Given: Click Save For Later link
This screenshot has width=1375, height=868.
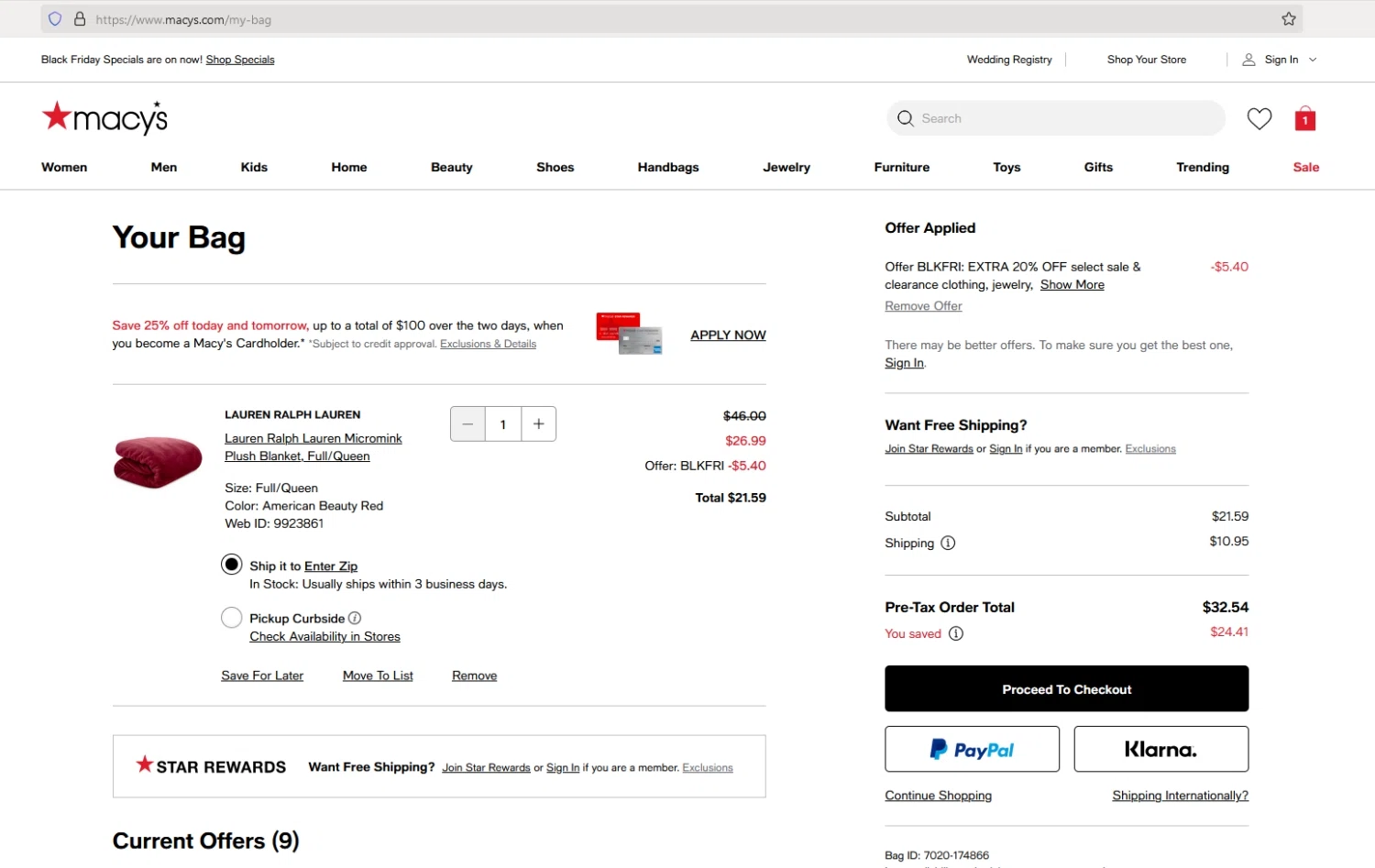Looking at the screenshot, I should tap(262, 676).
